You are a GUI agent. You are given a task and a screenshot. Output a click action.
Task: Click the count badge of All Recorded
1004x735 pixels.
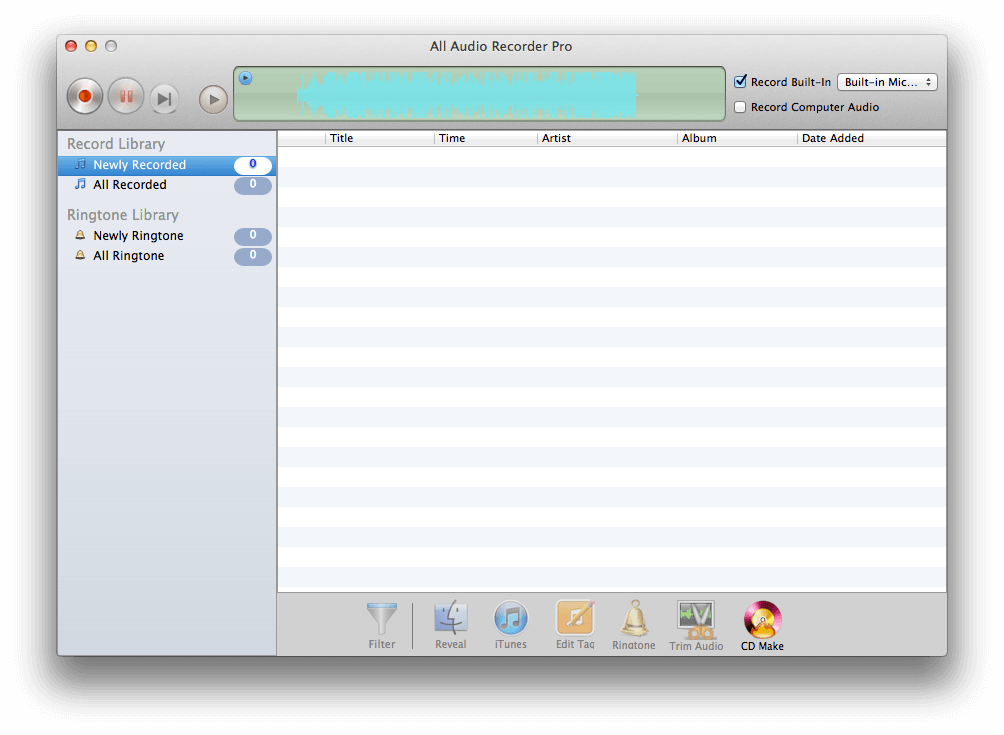253,185
